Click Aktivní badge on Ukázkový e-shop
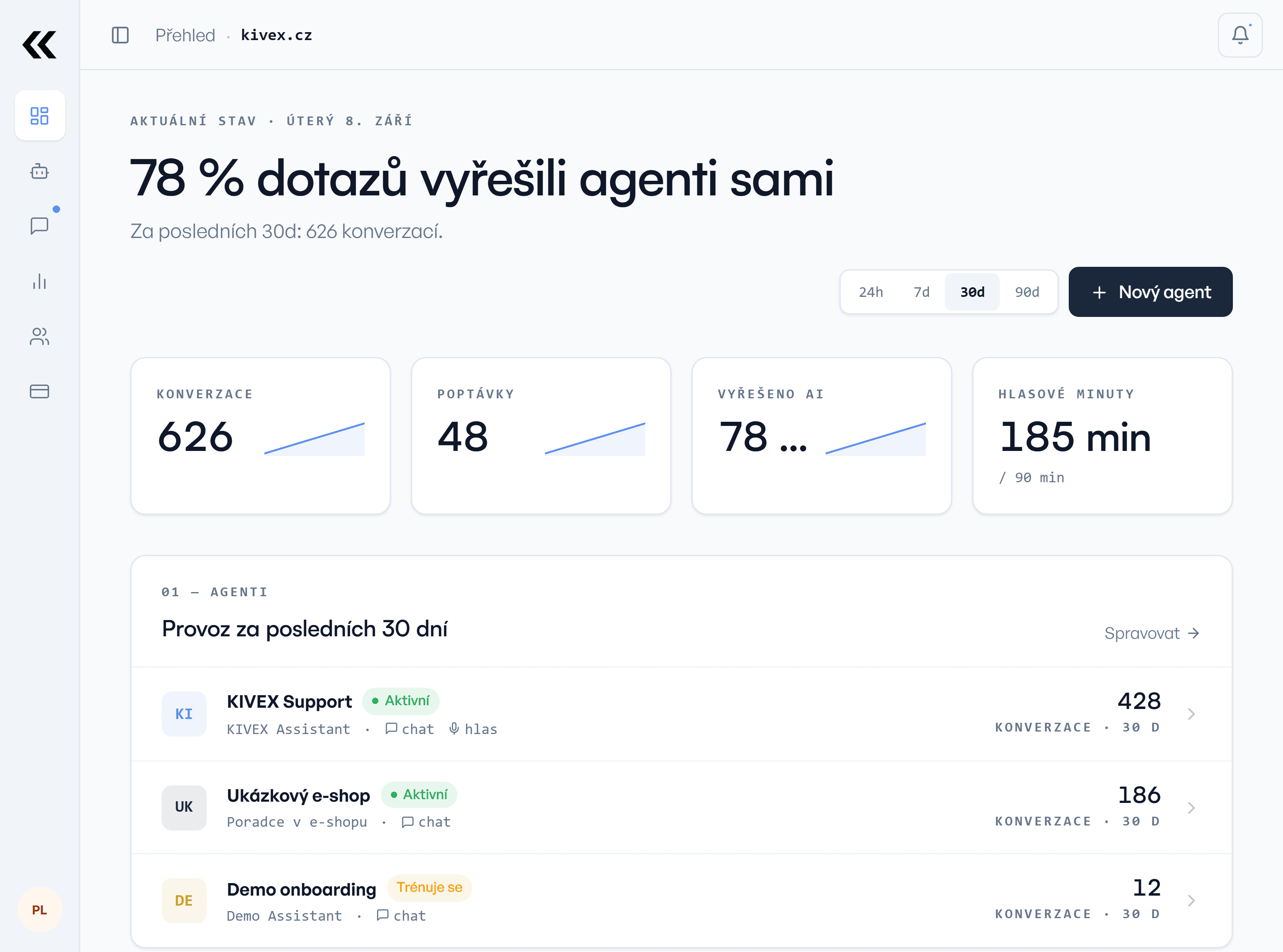 419,795
